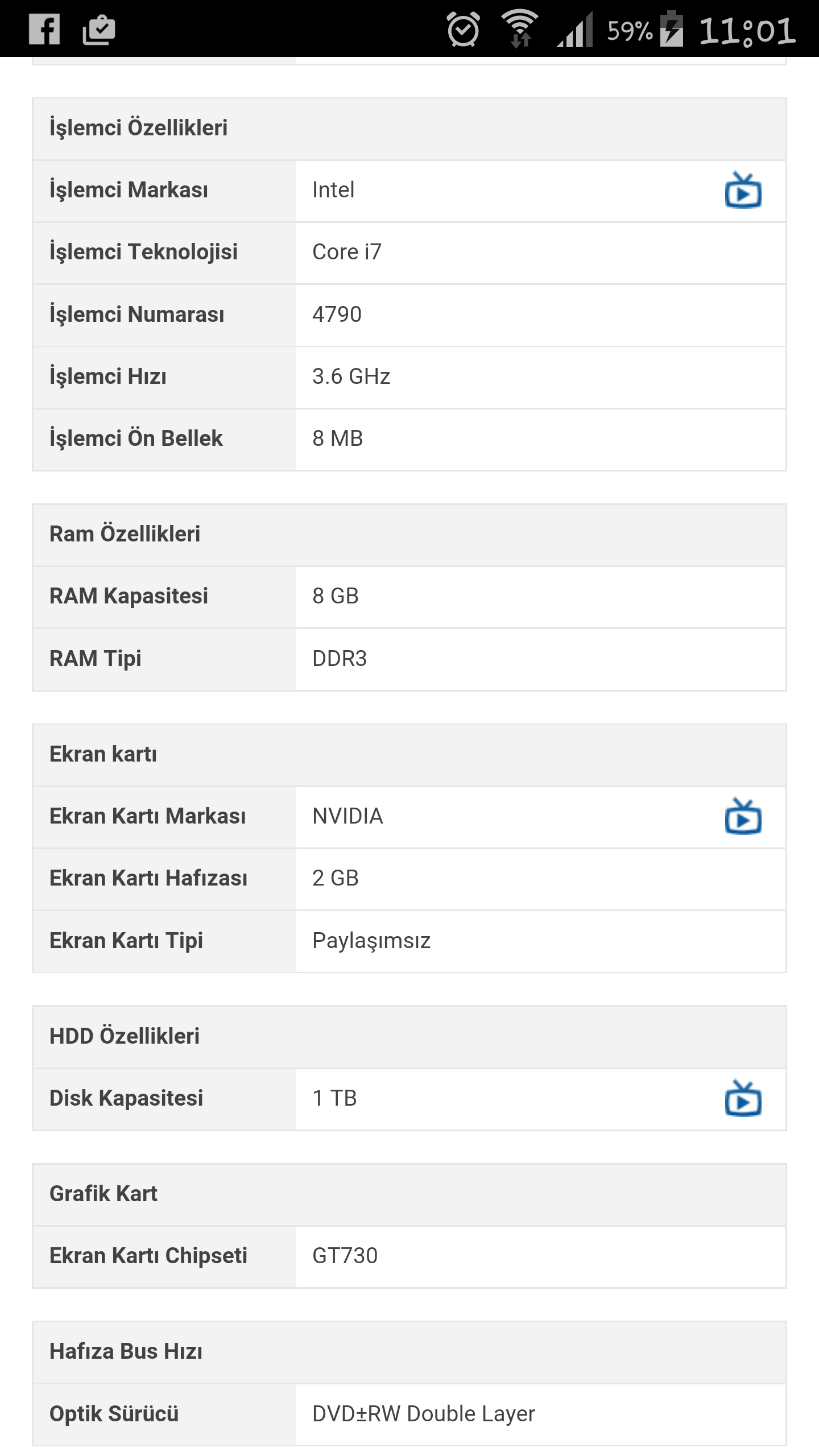Tap the GT730 chipset value
Image resolution: width=819 pixels, height=1456 pixels.
[x=345, y=1256]
